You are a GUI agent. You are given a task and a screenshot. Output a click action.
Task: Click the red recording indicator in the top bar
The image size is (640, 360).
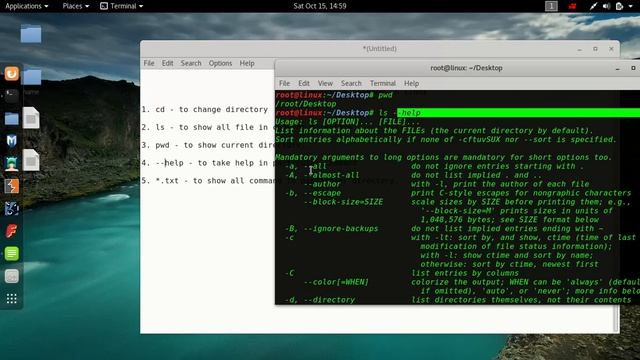coord(572,6)
